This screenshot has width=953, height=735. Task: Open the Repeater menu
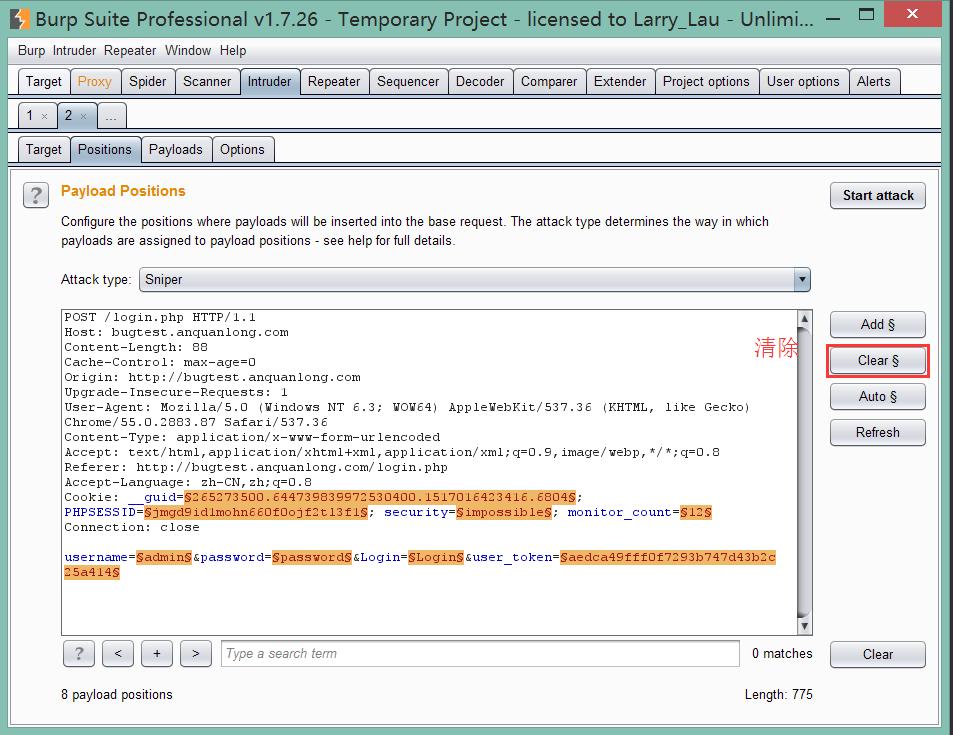tap(129, 50)
